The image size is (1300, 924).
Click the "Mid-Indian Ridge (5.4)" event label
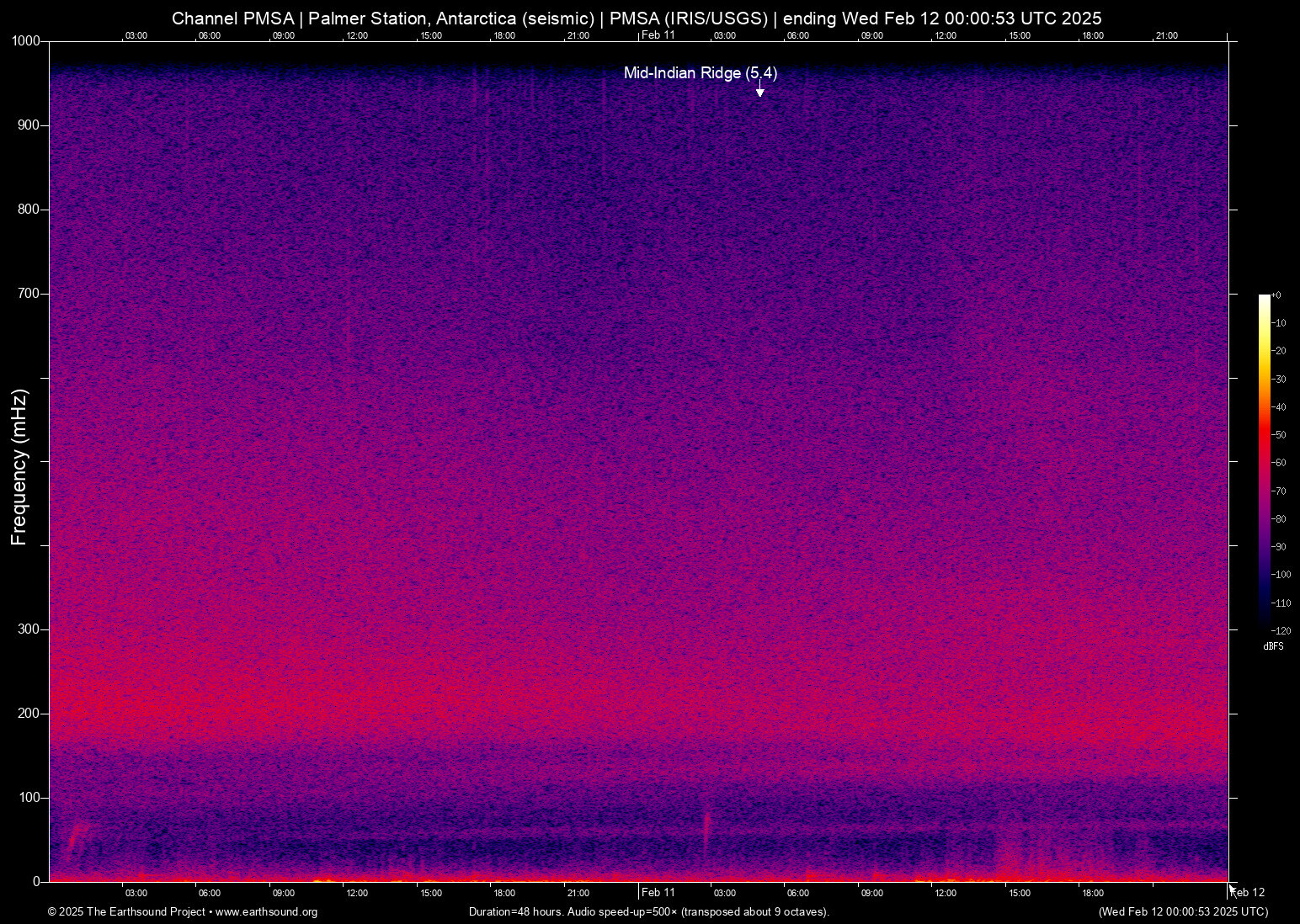pos(701,73)
